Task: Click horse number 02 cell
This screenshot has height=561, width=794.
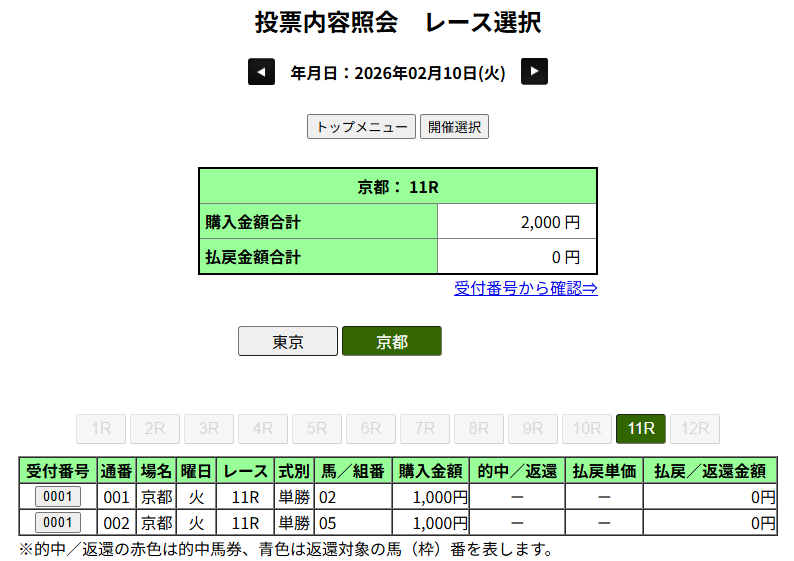Action: (352, 497)
